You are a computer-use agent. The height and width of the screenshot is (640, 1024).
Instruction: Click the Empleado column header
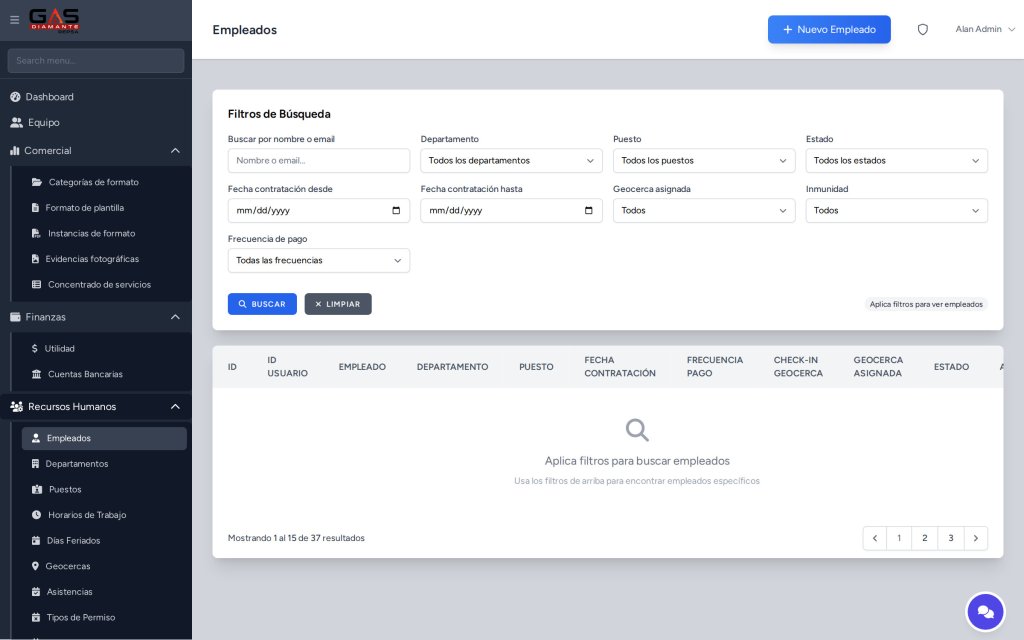point(362,367)
